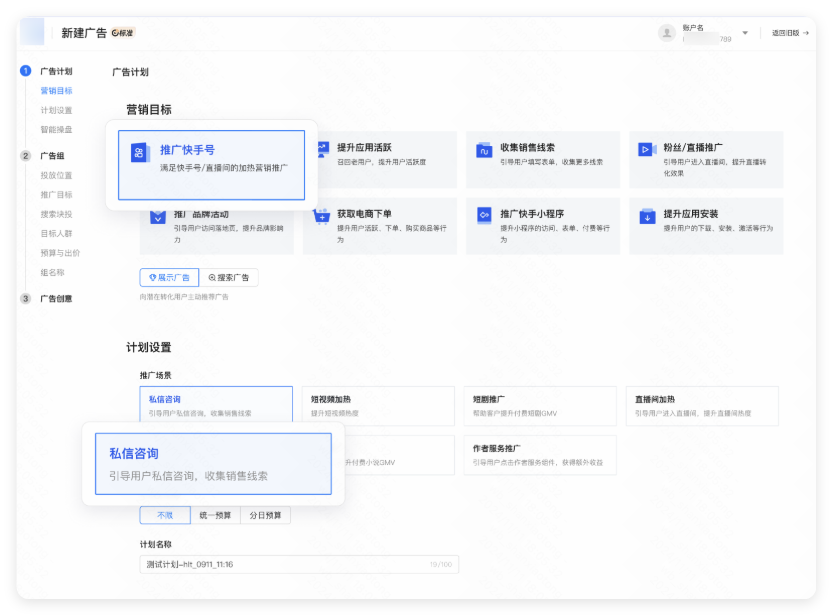
Task: Click the 获取电商下单 cart icon
Action: click(x=321, y=217)
